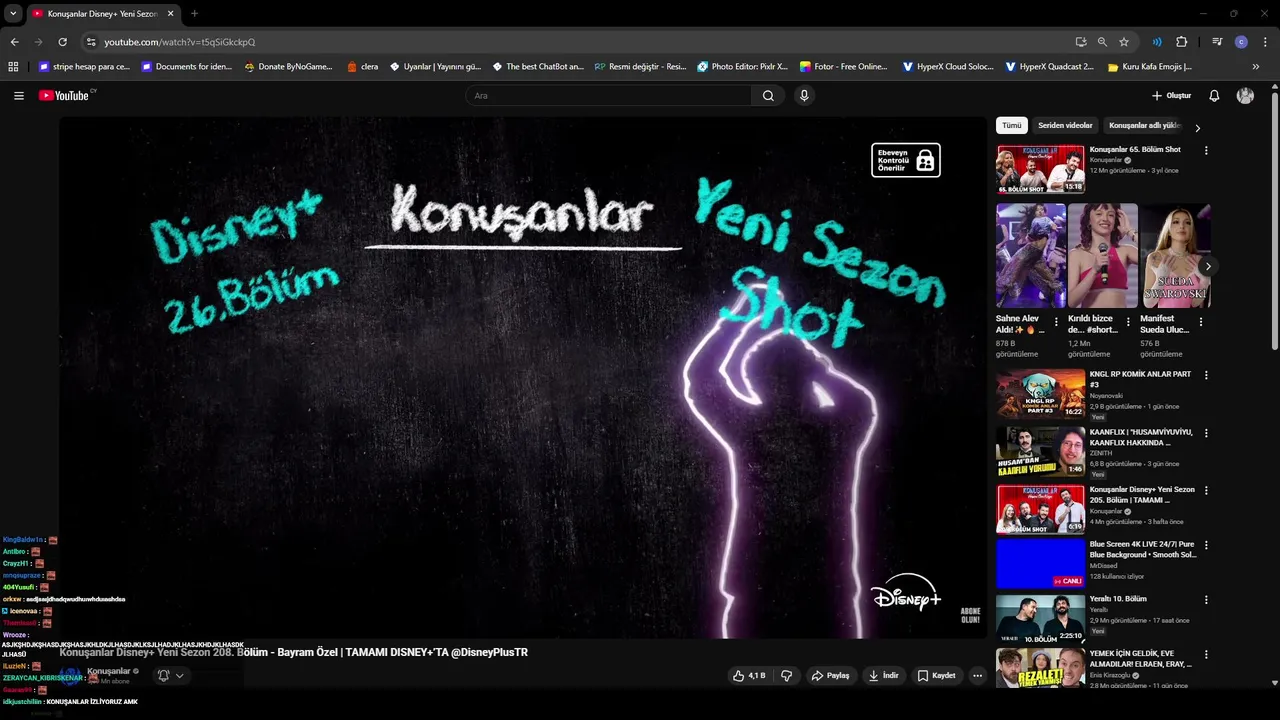Open 'KNGL RP KOMİK ANLAR PART #3' video
The image size is (1280, 720).
click(1040, 393)
